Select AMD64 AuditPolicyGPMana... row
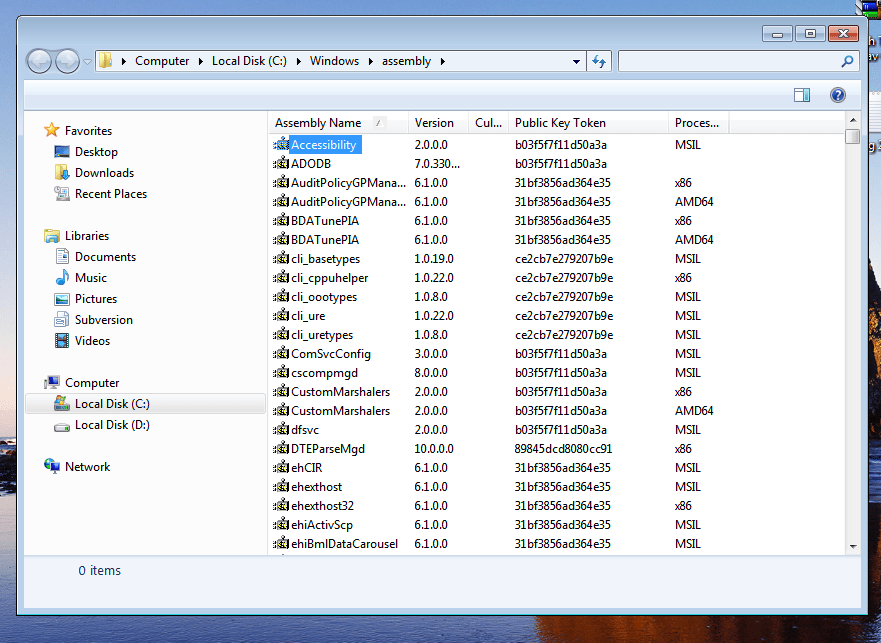This screenshot has height=643, width=881. click(x=500, y=202)
